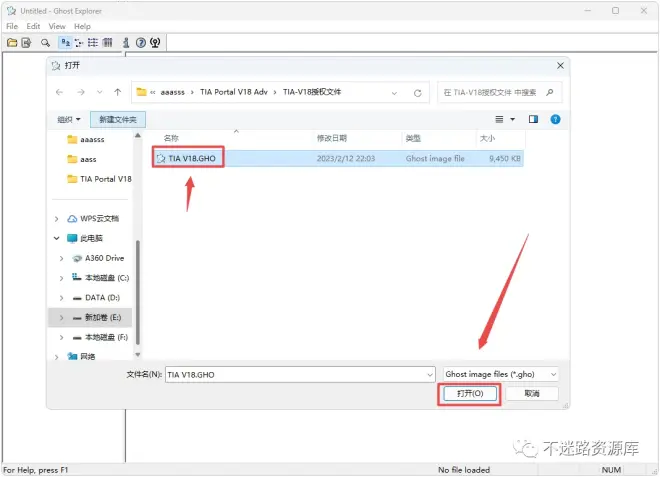Open recent locations dropdown arrow
The height and width of the screenshot is (477, 660).
pyautogui.click(x=99, y=92)
